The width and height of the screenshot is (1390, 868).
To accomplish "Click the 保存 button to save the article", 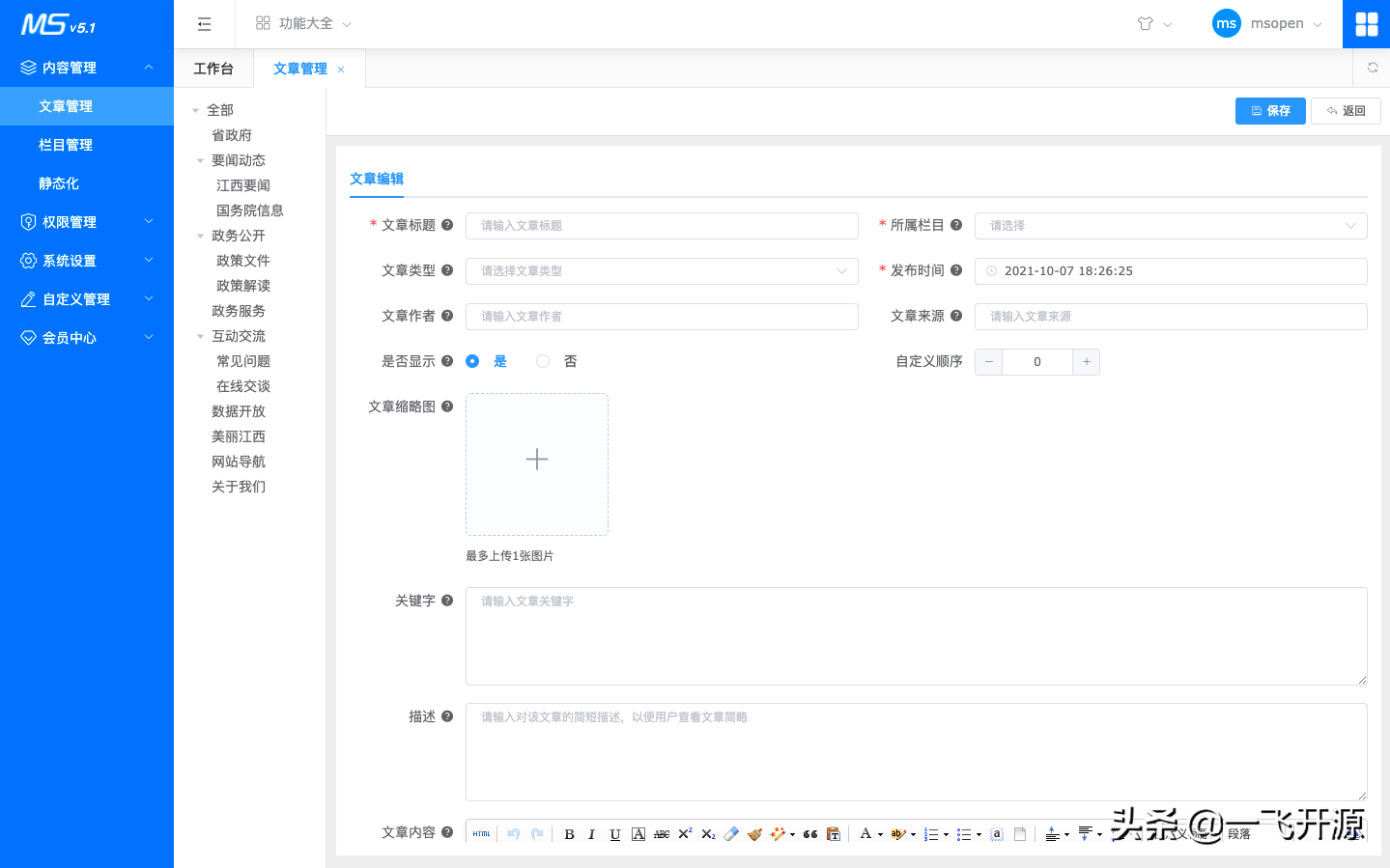I will click(1269, 110).
